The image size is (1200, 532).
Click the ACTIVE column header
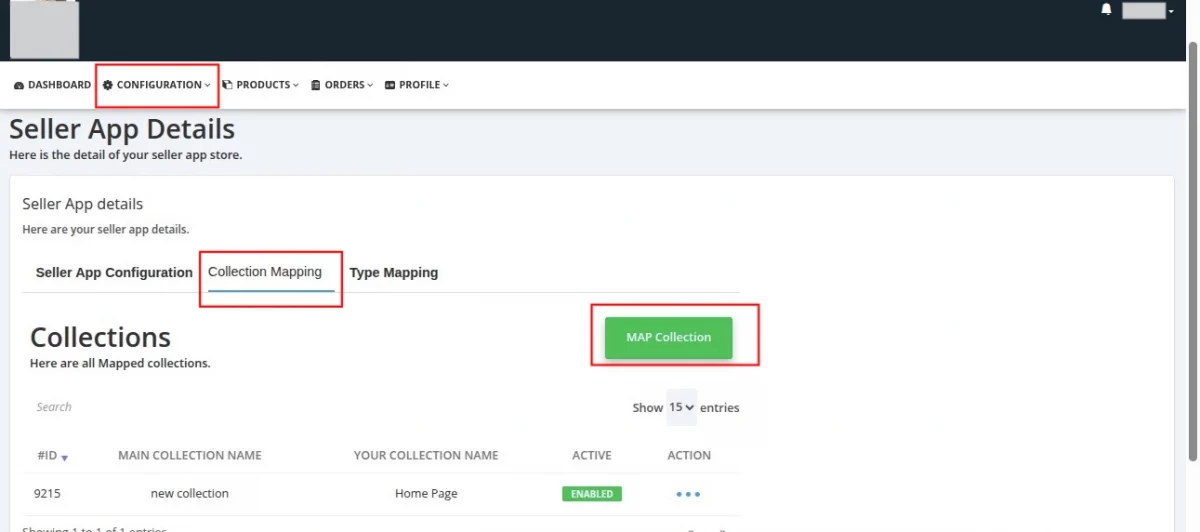[x=592, y=455]
